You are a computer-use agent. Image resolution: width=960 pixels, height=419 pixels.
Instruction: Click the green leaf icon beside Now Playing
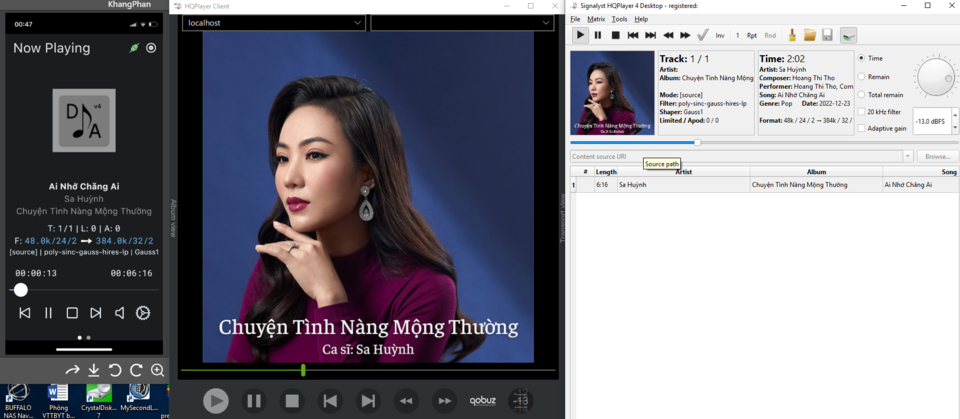click(134, 48)
